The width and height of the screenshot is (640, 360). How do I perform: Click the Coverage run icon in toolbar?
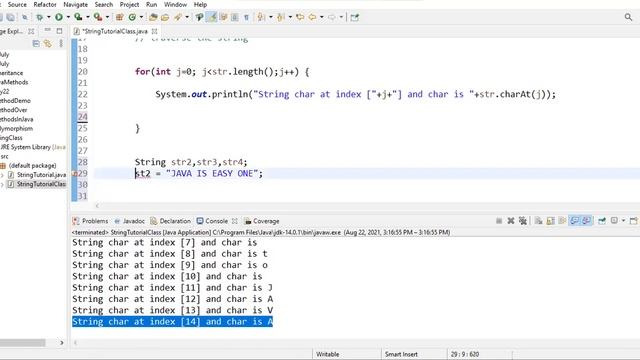(x=78, y=17)
